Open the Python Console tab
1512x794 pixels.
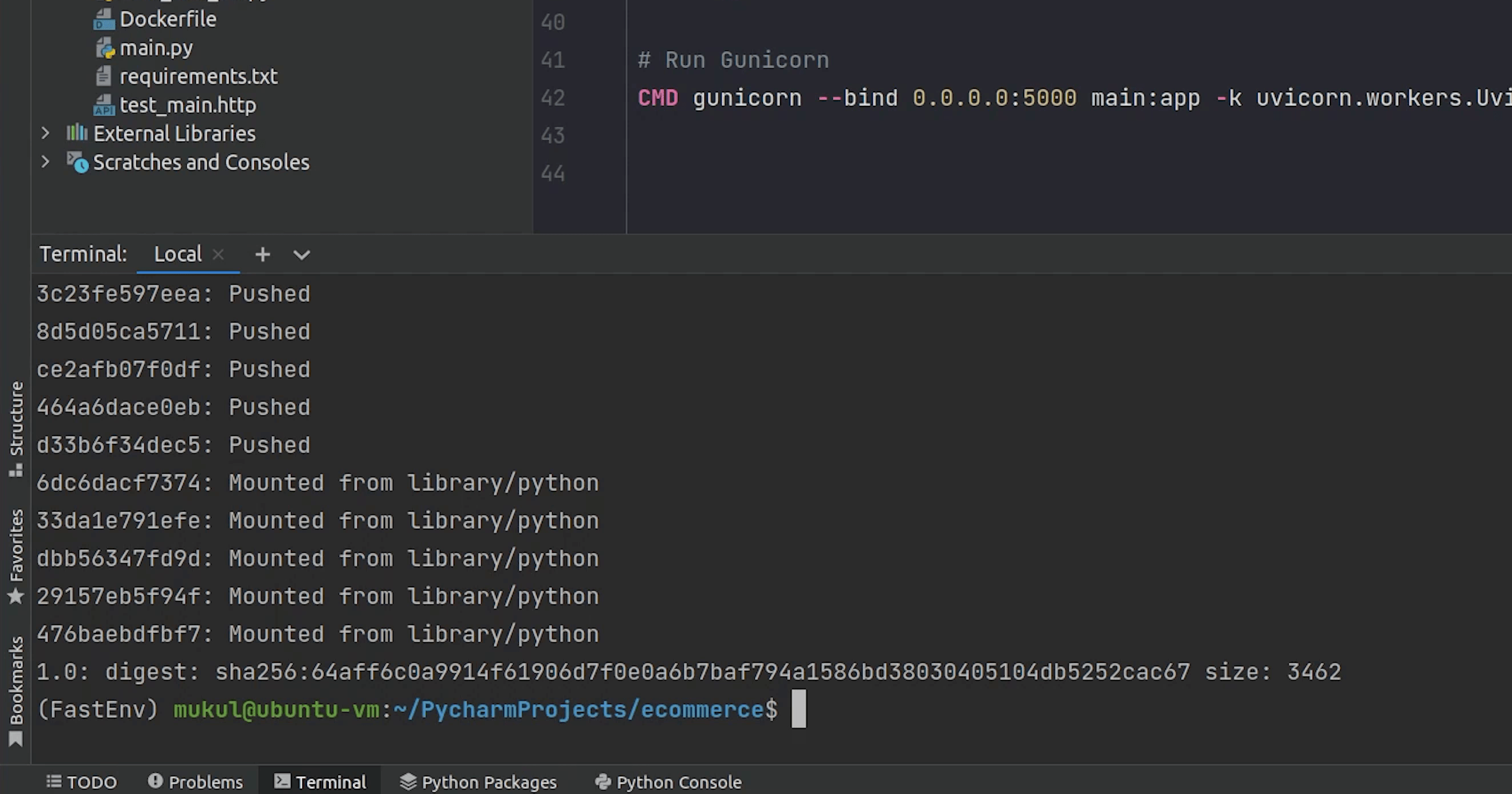(668, 781)
